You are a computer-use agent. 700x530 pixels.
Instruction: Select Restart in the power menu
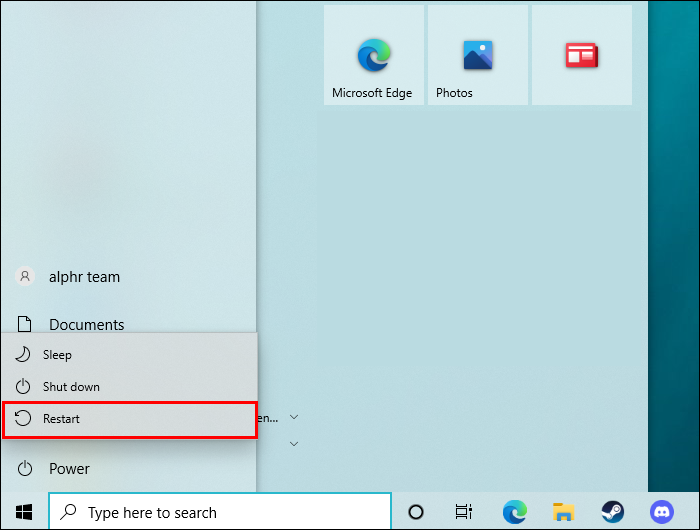click(130, 420)
